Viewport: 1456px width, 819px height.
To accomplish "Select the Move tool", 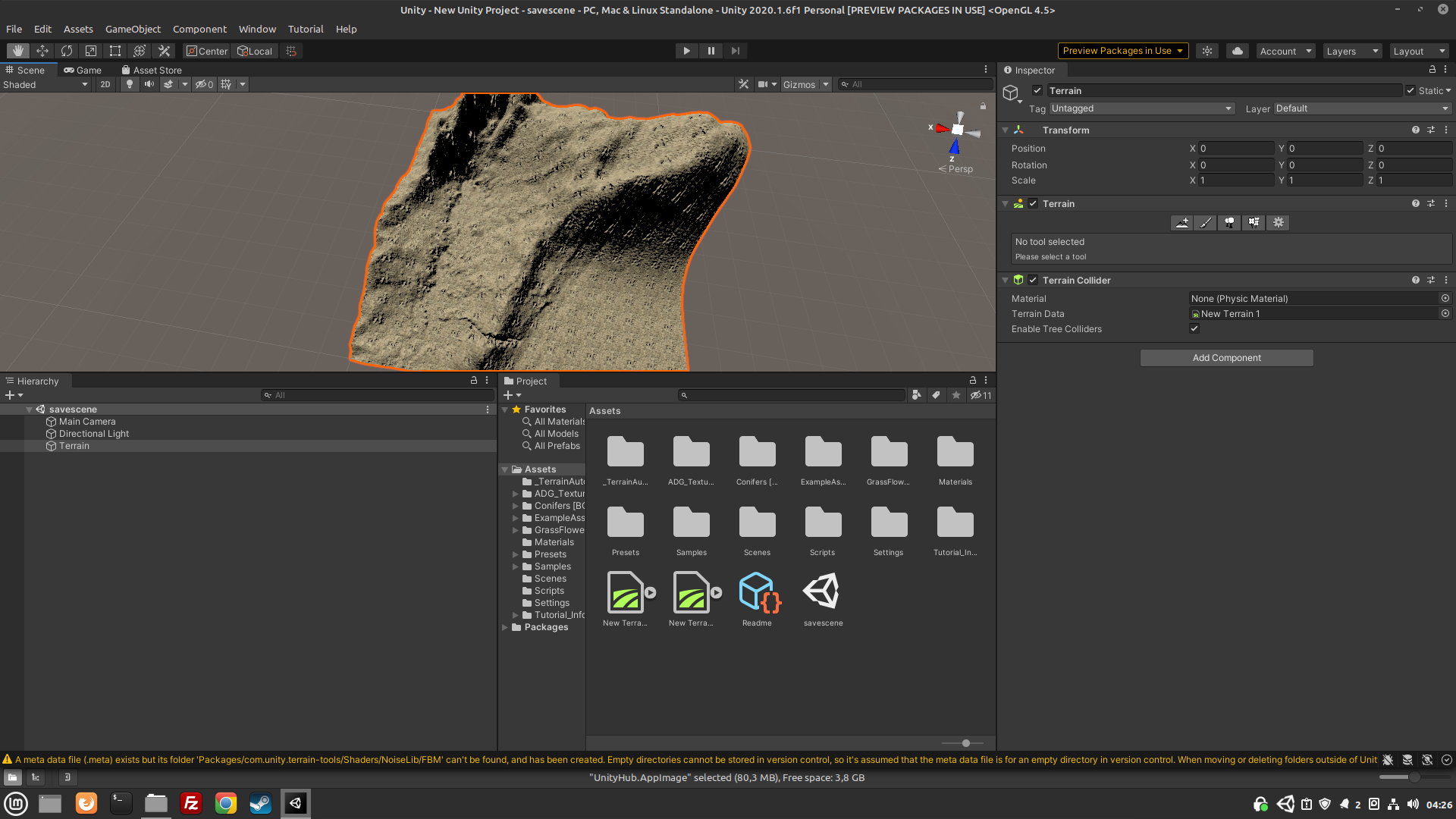I will tap(42, 51).
